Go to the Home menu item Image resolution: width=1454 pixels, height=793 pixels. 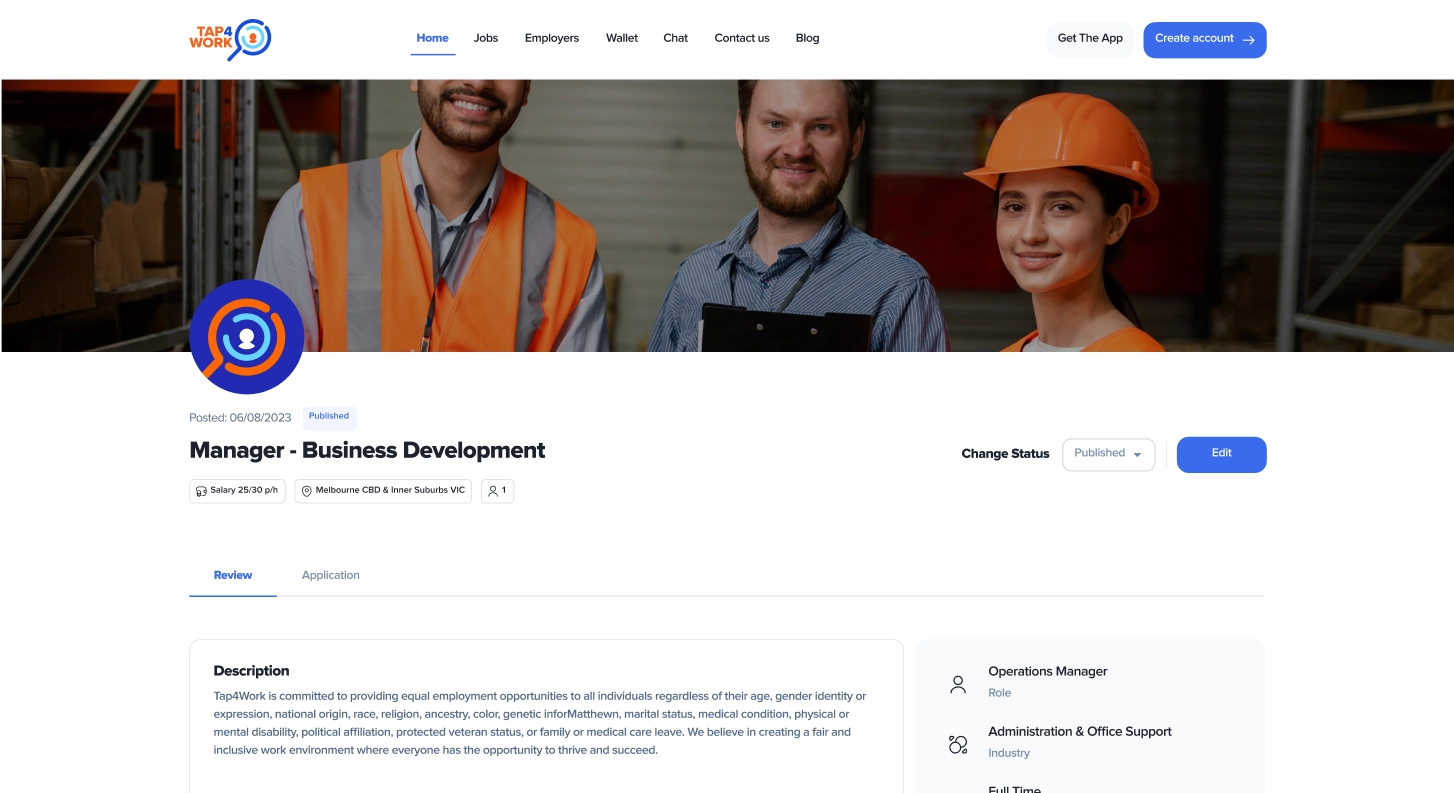(x=432, y=38)
